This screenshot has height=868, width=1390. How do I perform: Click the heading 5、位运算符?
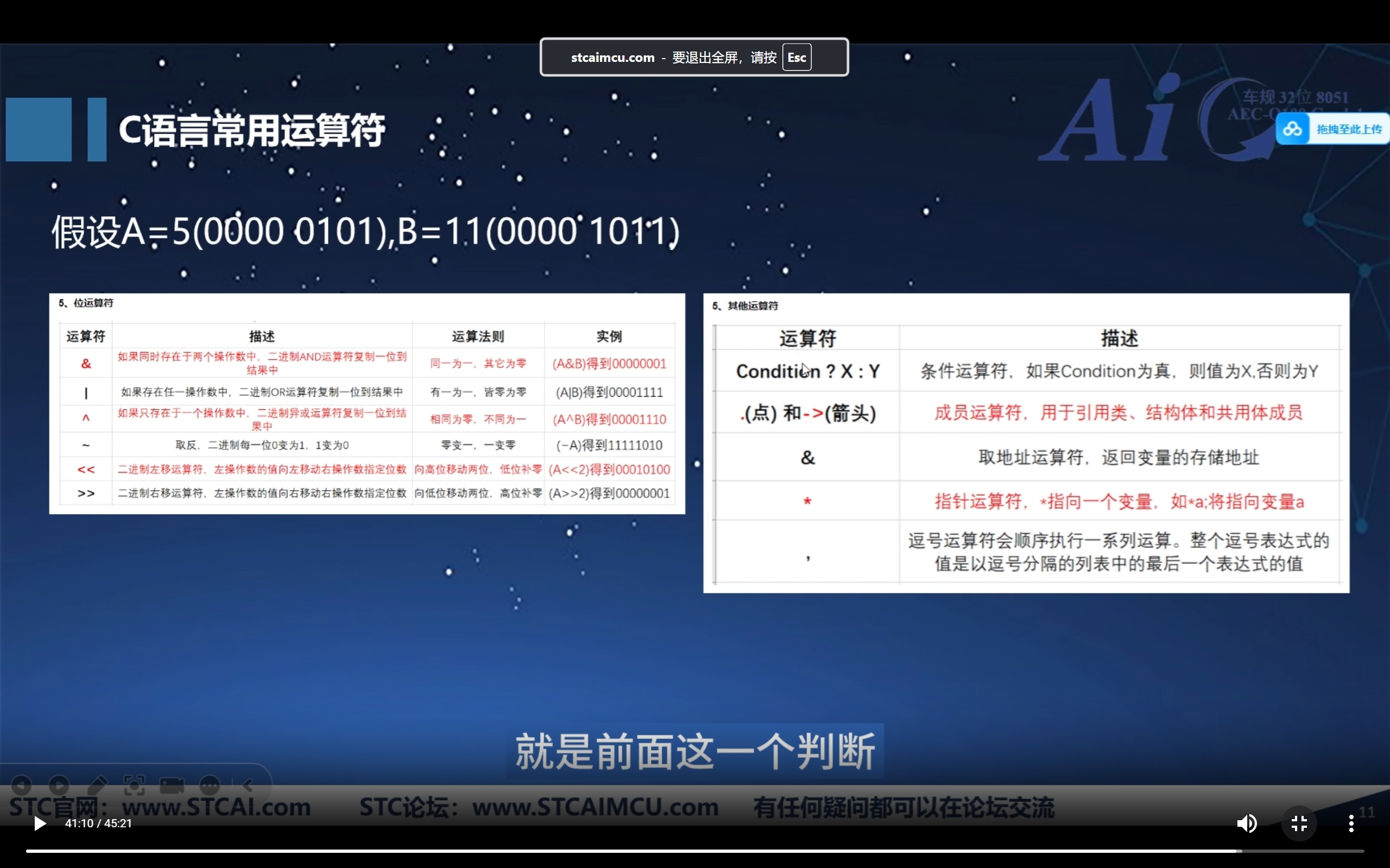click(x=86, y=302)
